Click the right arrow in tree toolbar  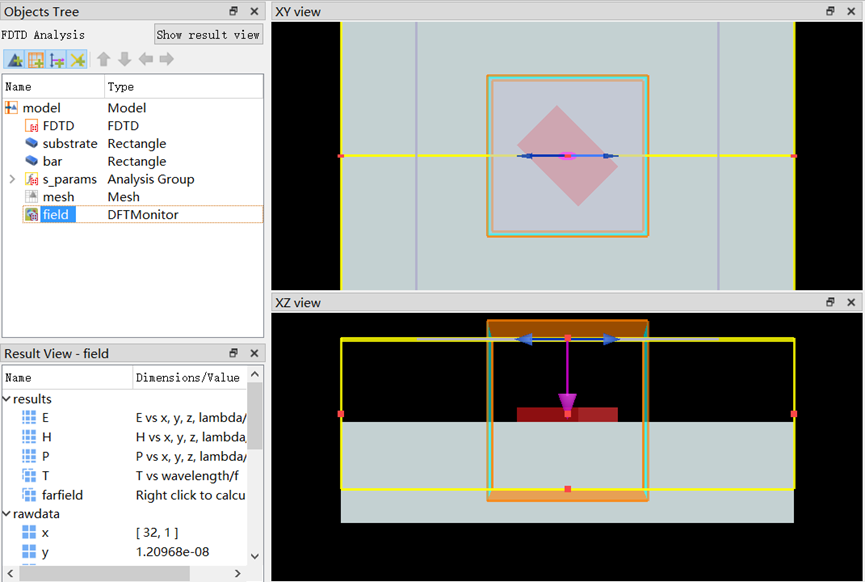point(167,59)
